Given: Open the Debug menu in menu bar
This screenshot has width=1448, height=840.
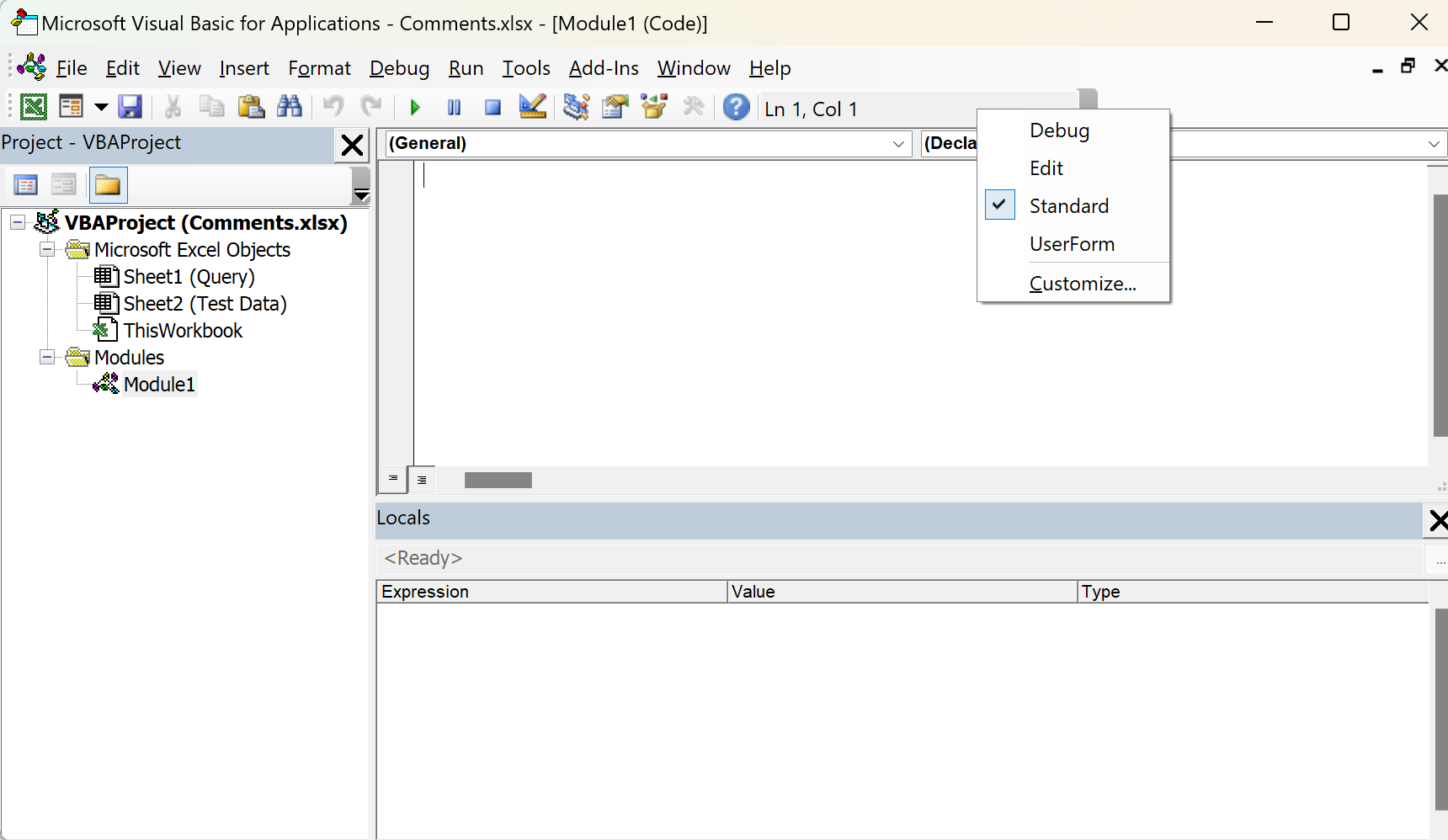Looking at the screenshot, I should point(399,68).
